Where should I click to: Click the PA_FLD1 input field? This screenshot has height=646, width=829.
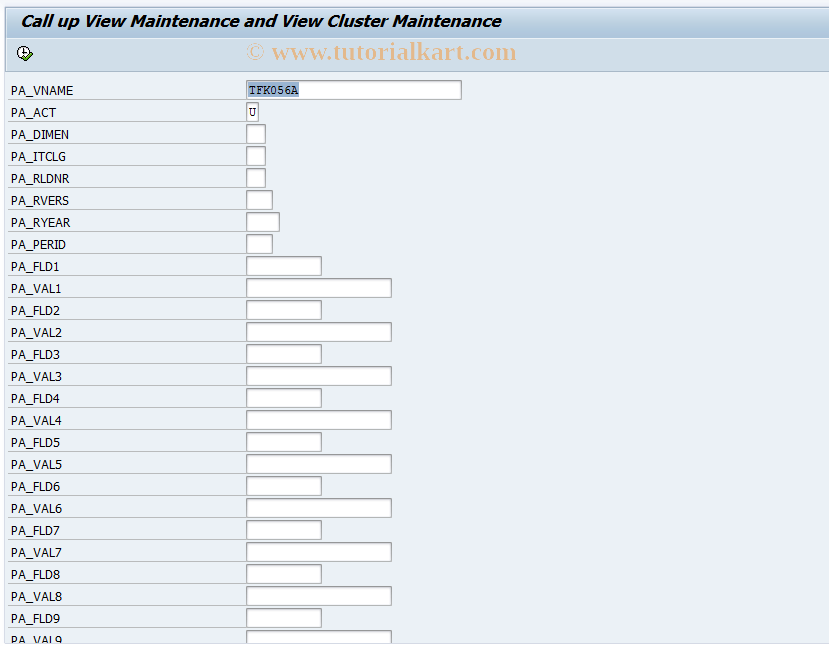click(x=283, y=265)
